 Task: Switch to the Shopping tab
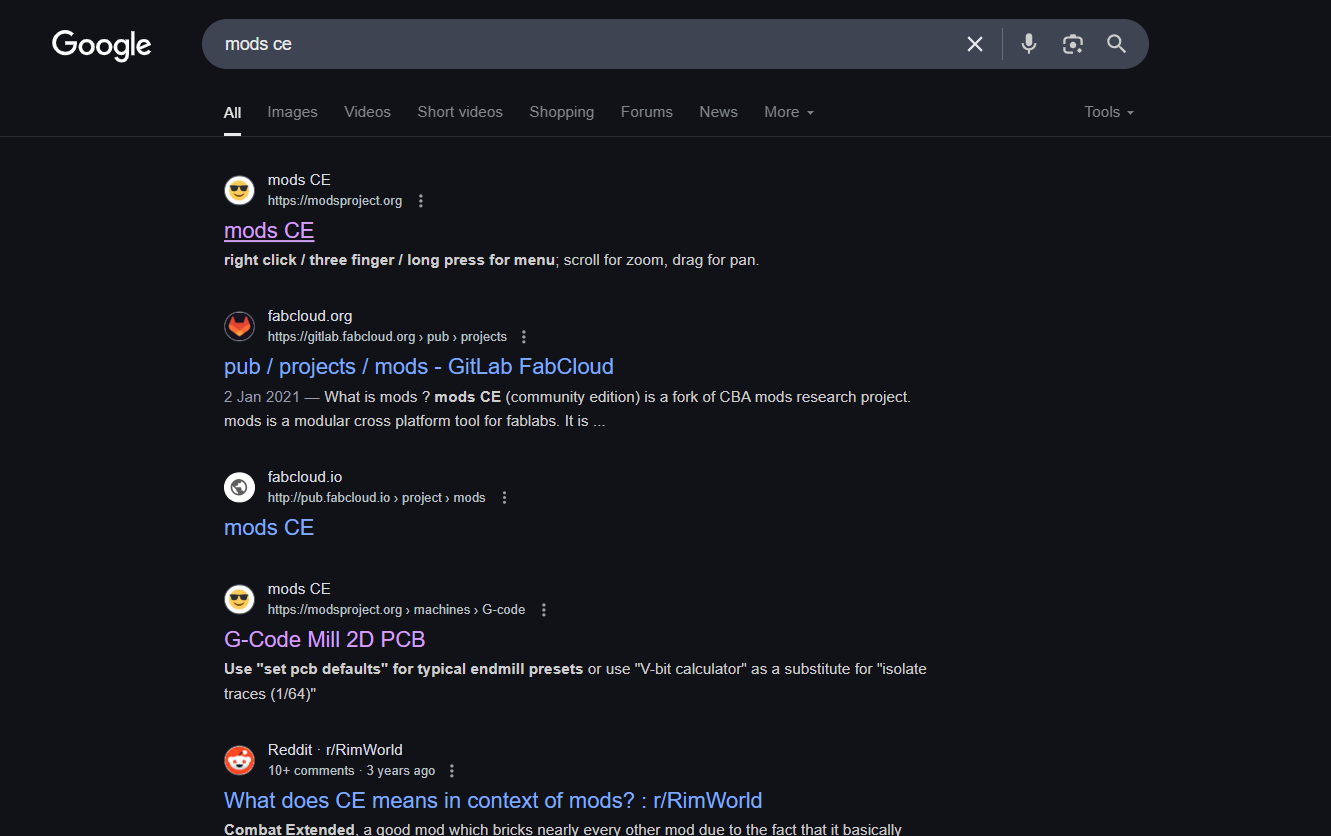(561, 112)
